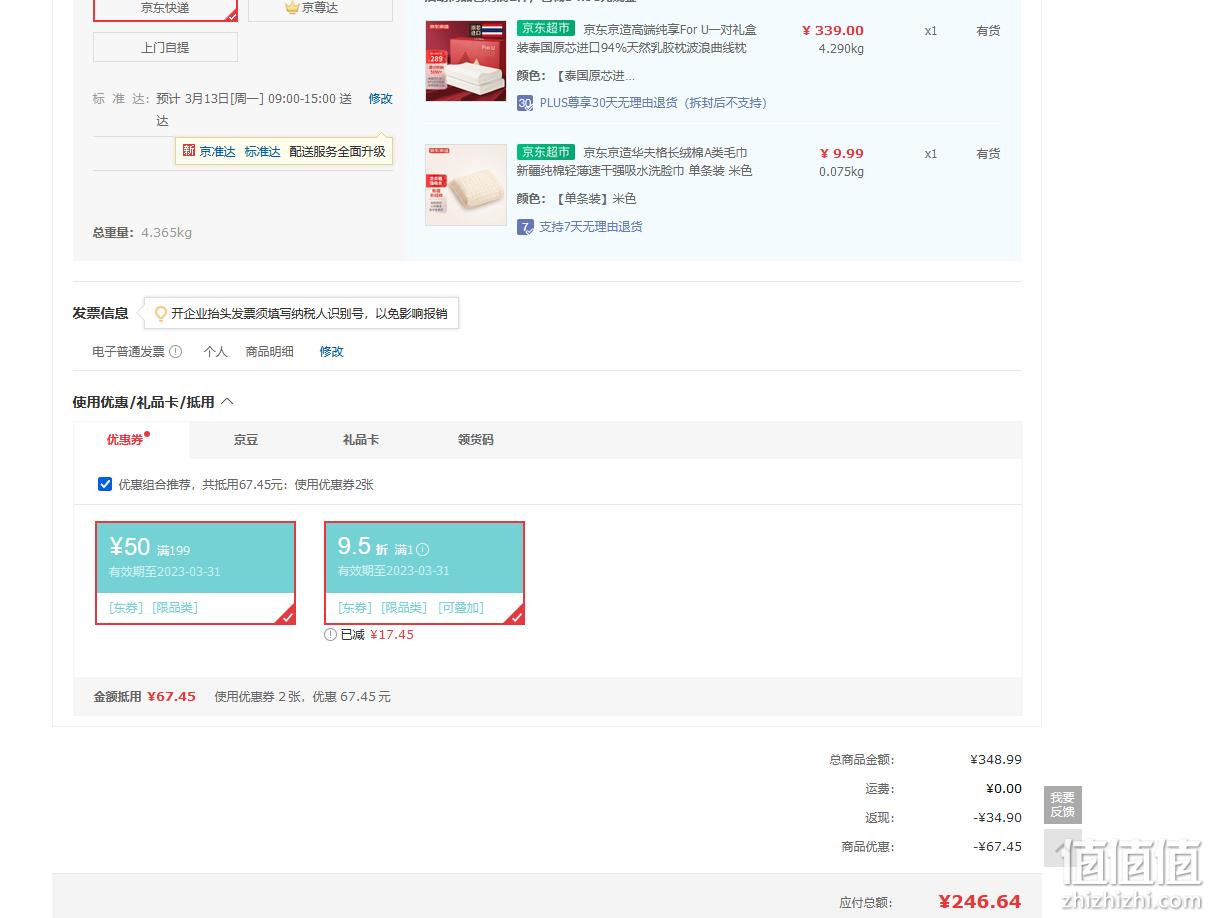Click the pillow price ¥ 339.00
1211x918 pixels.
(833, 31)
